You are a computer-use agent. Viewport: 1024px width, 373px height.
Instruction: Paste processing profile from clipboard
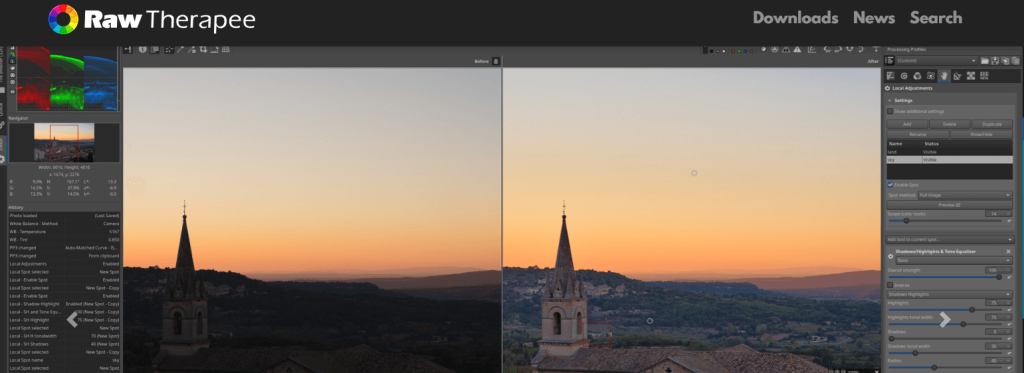coord(1016,60)
